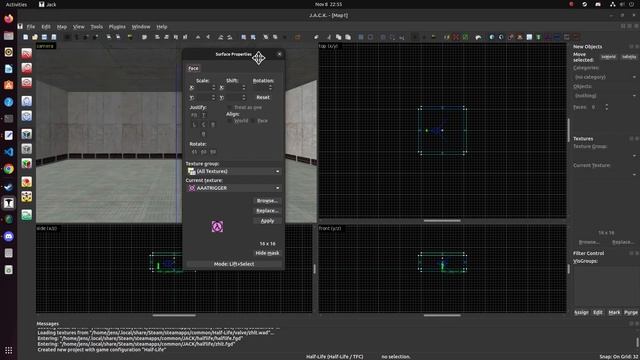This screenshot has height=360, width=640.
Task: Click Purge button in Filter Control
Action: [x=631, y=312]
